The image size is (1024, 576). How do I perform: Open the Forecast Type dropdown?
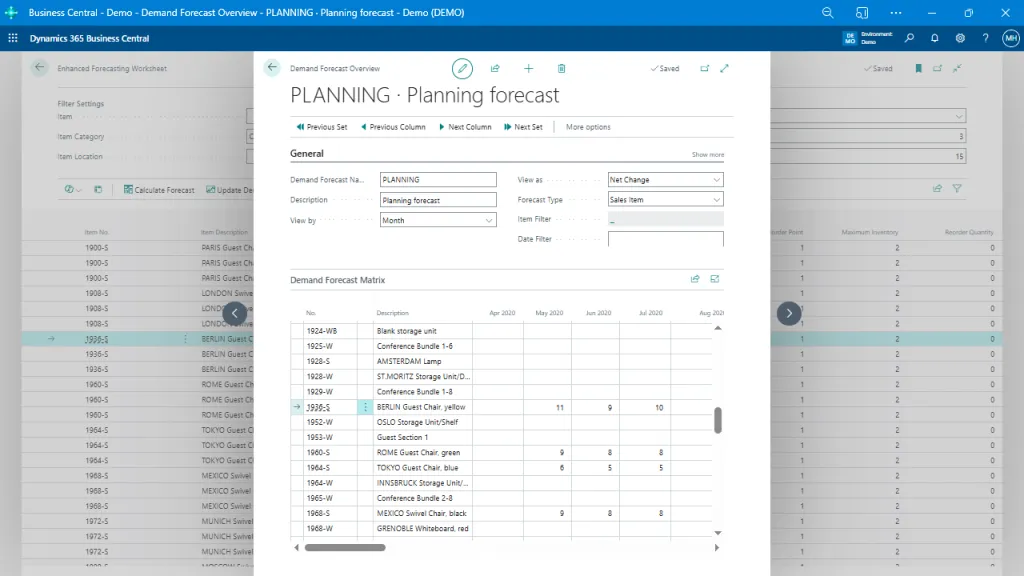pos(718,199)
